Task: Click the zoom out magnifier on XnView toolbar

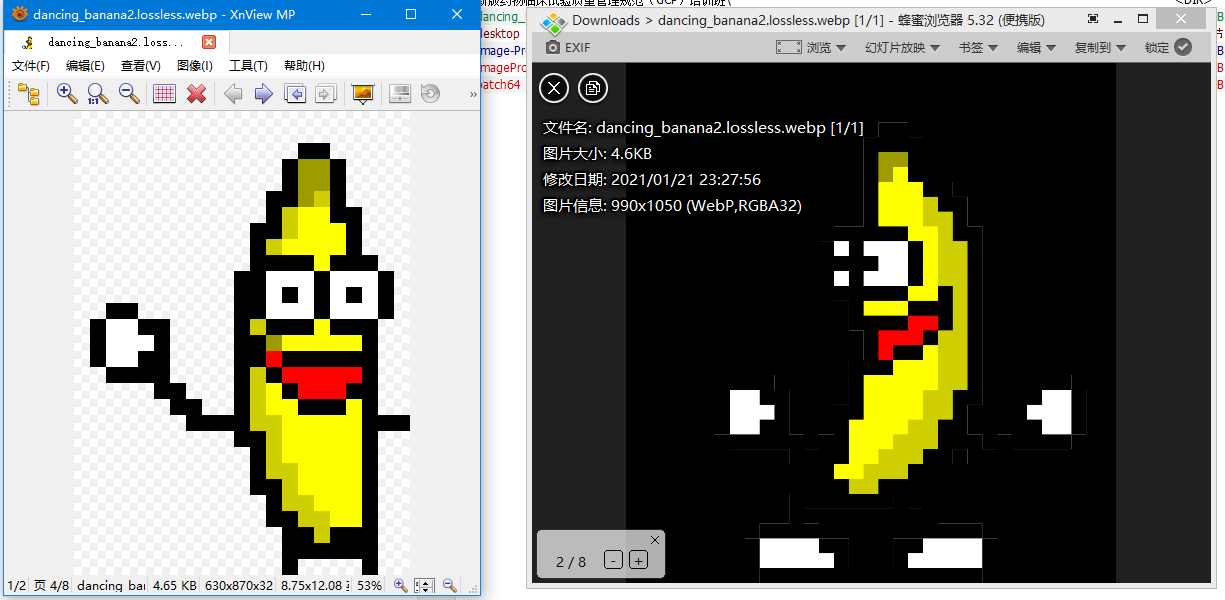Action: click(129, 94)
